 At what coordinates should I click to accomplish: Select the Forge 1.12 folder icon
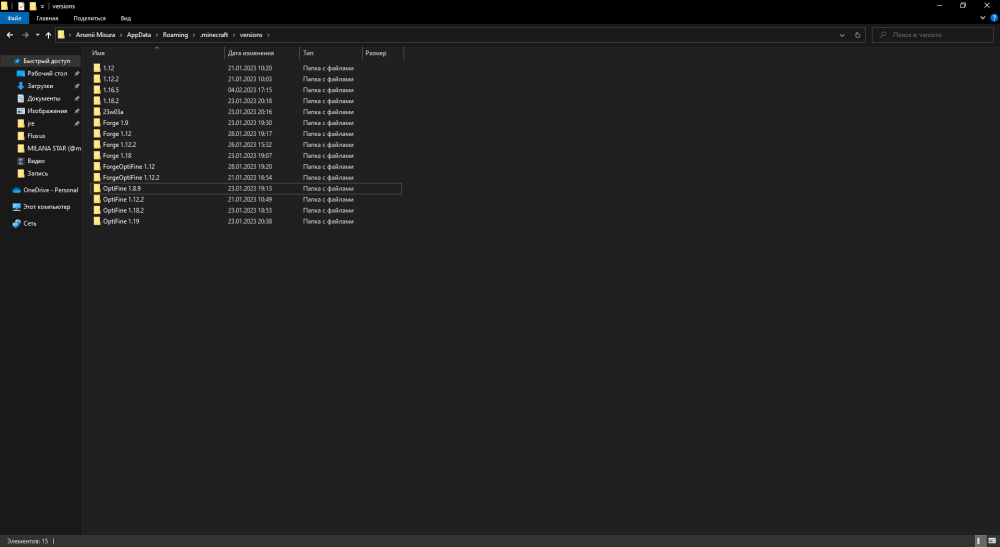[97, 134]
